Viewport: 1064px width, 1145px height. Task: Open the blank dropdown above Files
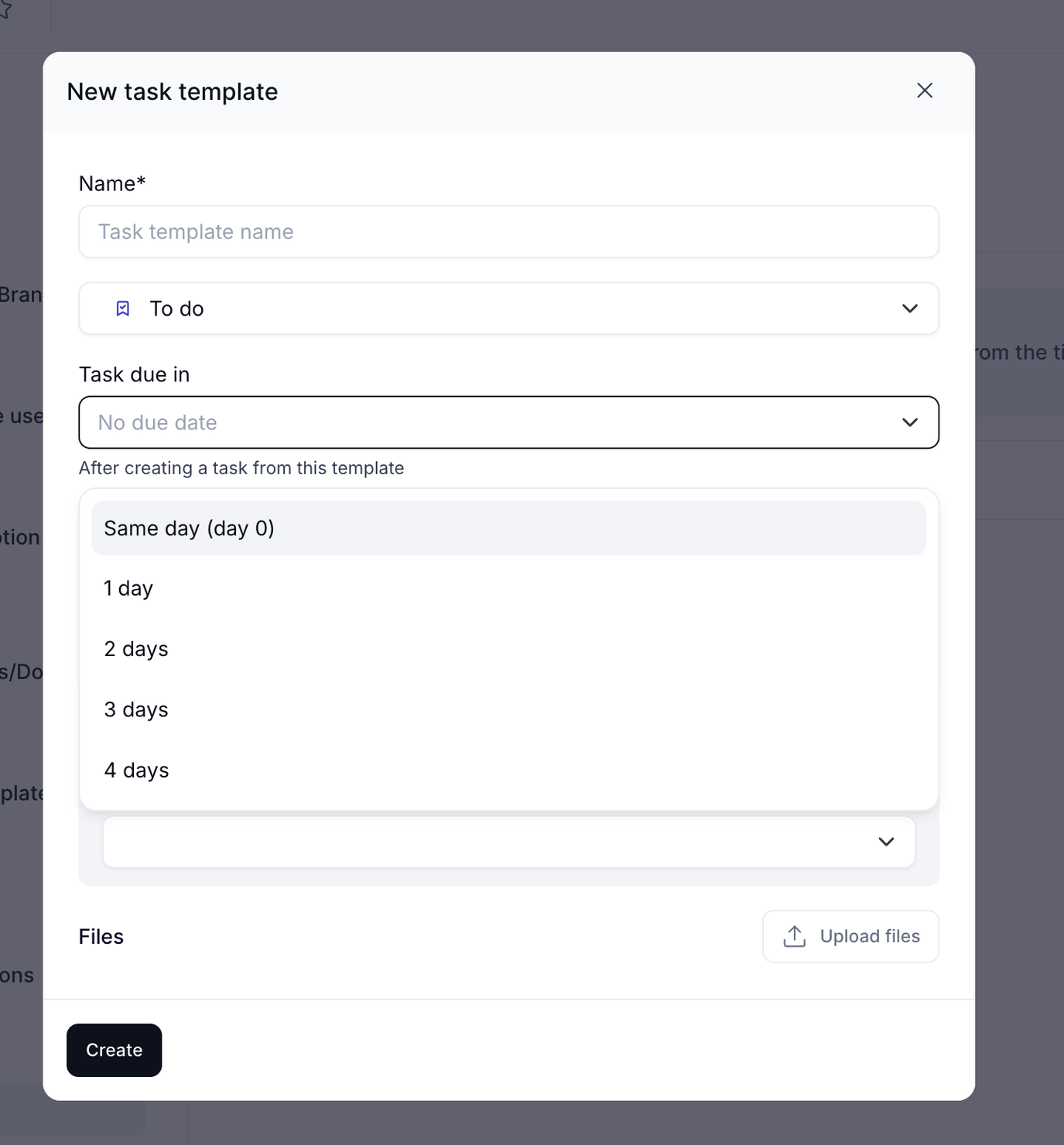[x=508, y=842]
